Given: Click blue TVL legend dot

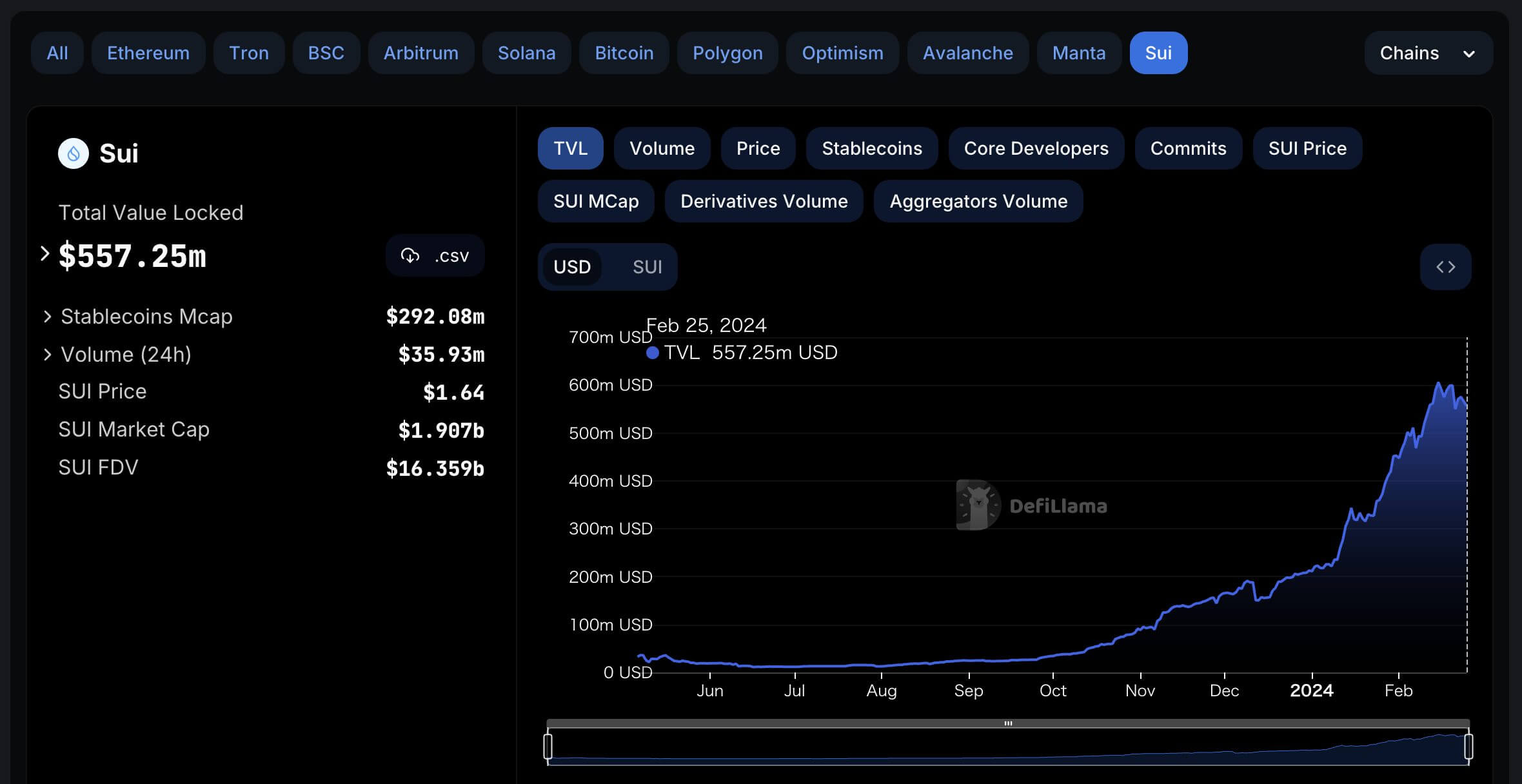Looking at the screenshot, I should pos(653,353).
